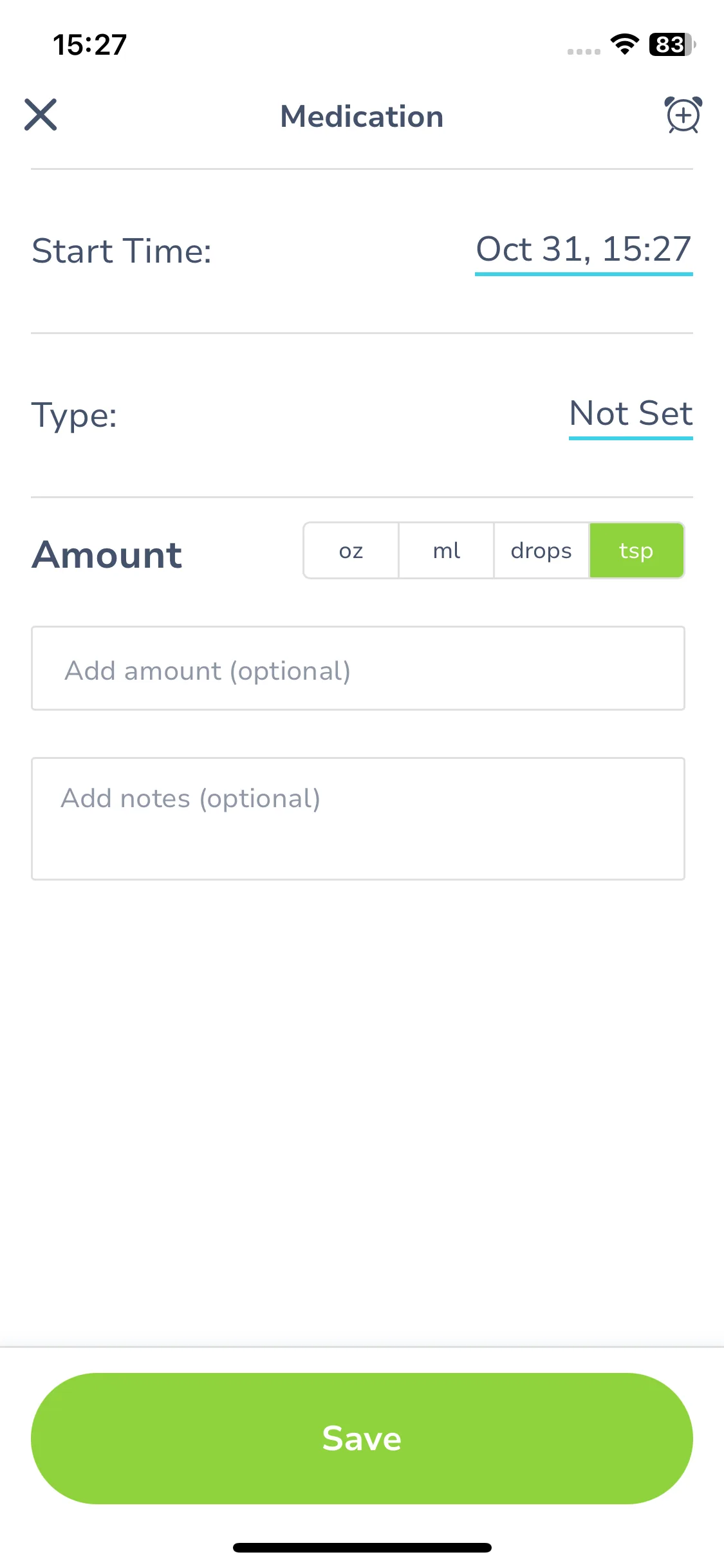Screen dimensions: 724x1568
Task: Tap the Type label
Action: pyautogui.click(x=74, y=415)
